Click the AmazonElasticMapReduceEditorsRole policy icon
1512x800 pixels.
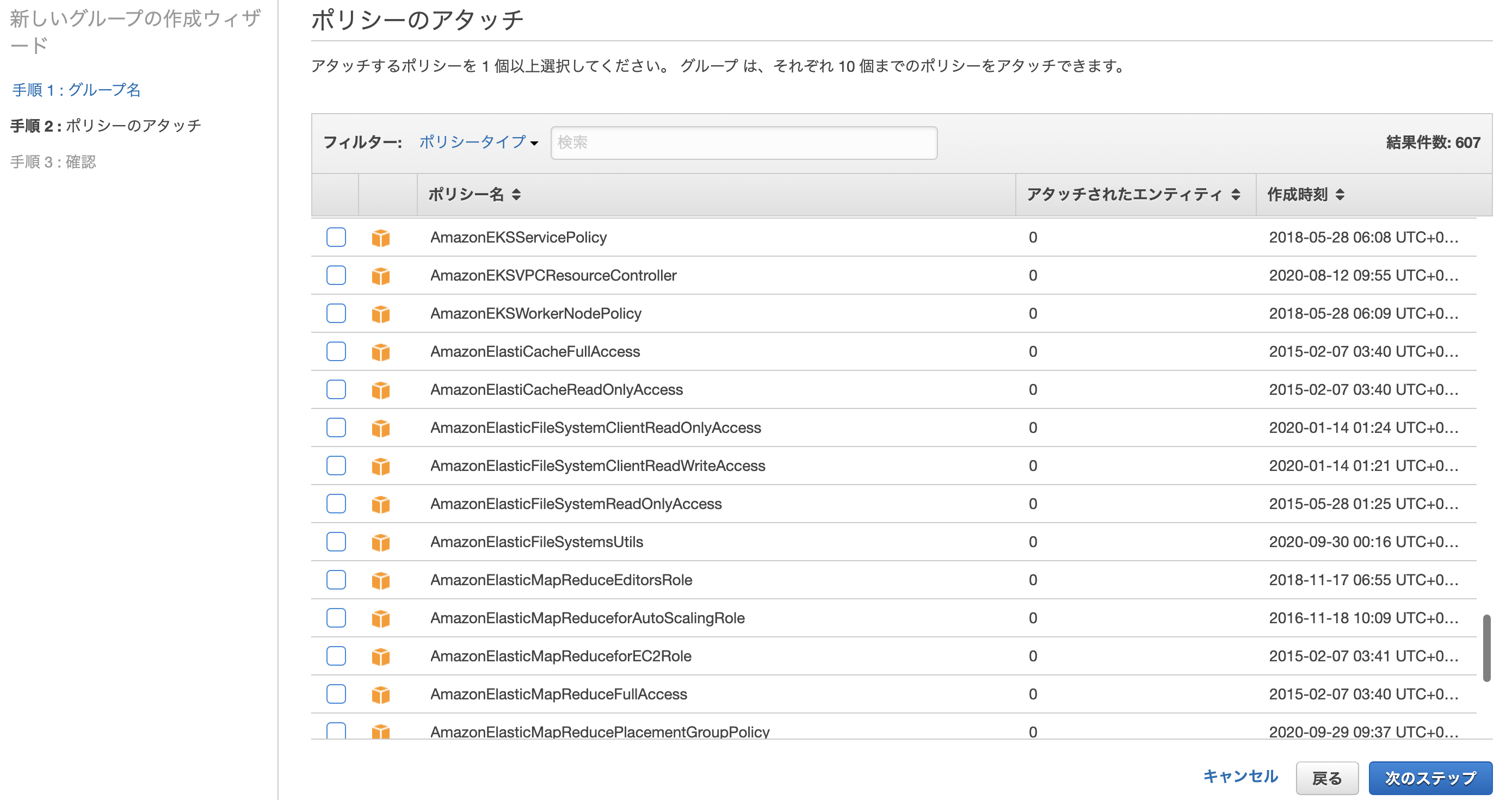pos(380,580)
